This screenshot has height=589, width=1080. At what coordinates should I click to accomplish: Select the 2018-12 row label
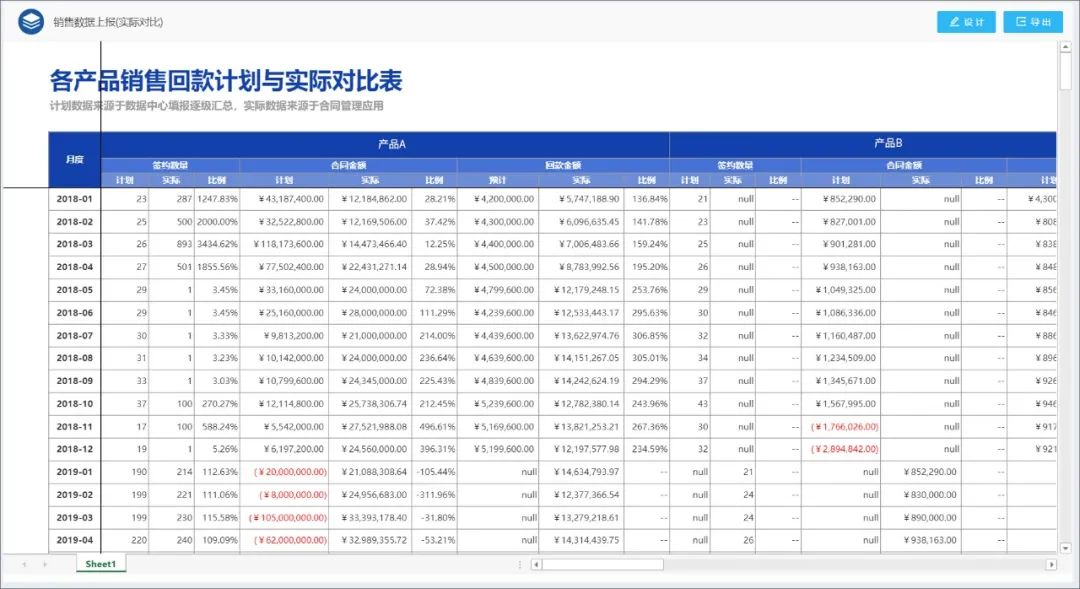click(74, 449)
